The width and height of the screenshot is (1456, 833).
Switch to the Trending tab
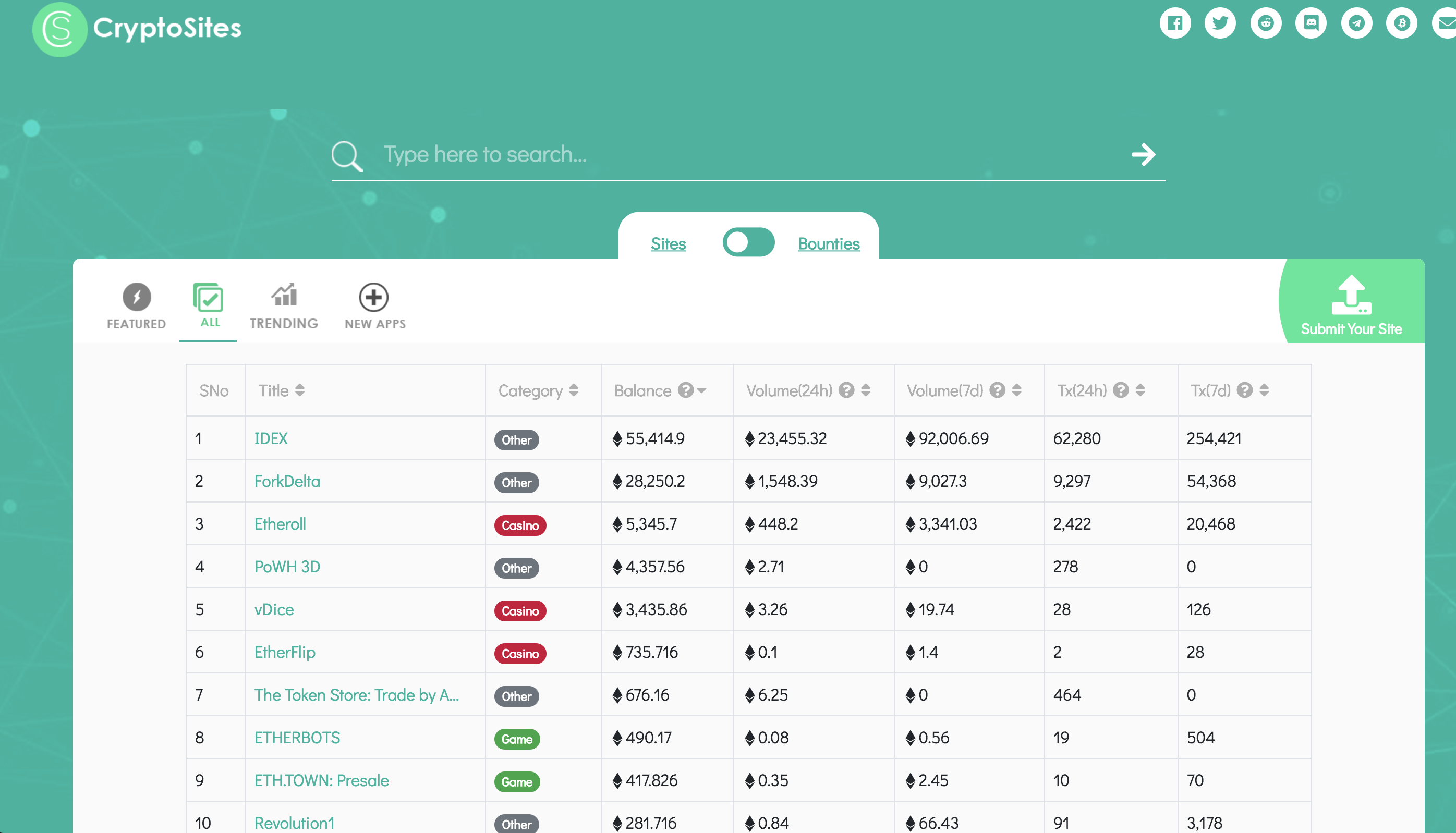coord(284,306)
